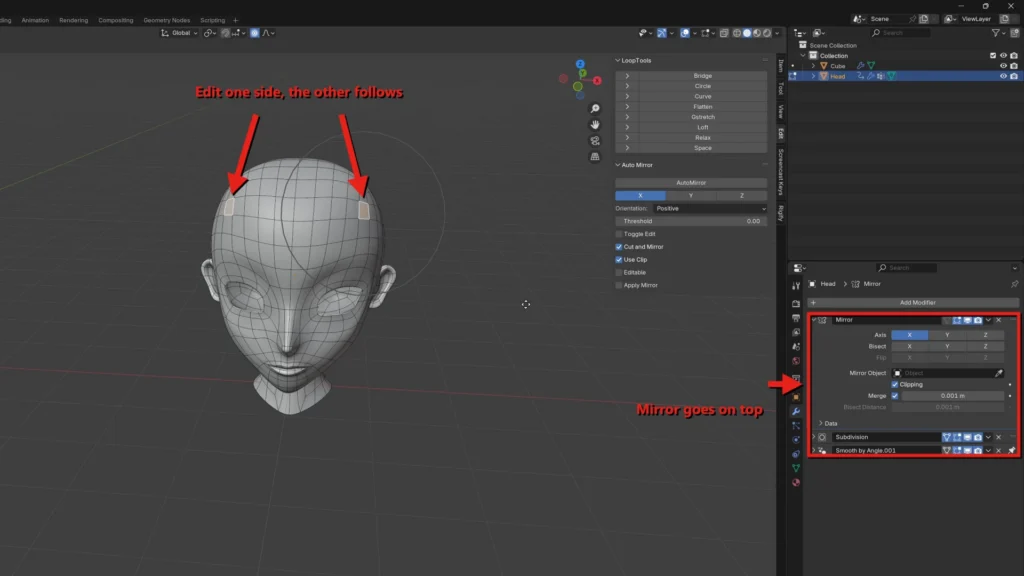
Task: Toggle the camera view icon in viewport
Action: click(x=595, y=140)
